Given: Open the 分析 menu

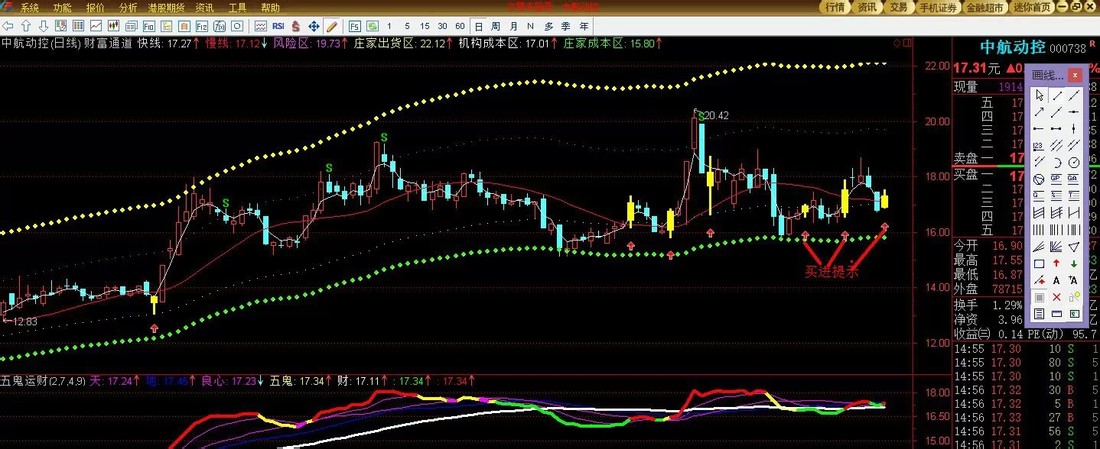Looking at the screenshot, I should pyautogui.click(x=128, y=8).
